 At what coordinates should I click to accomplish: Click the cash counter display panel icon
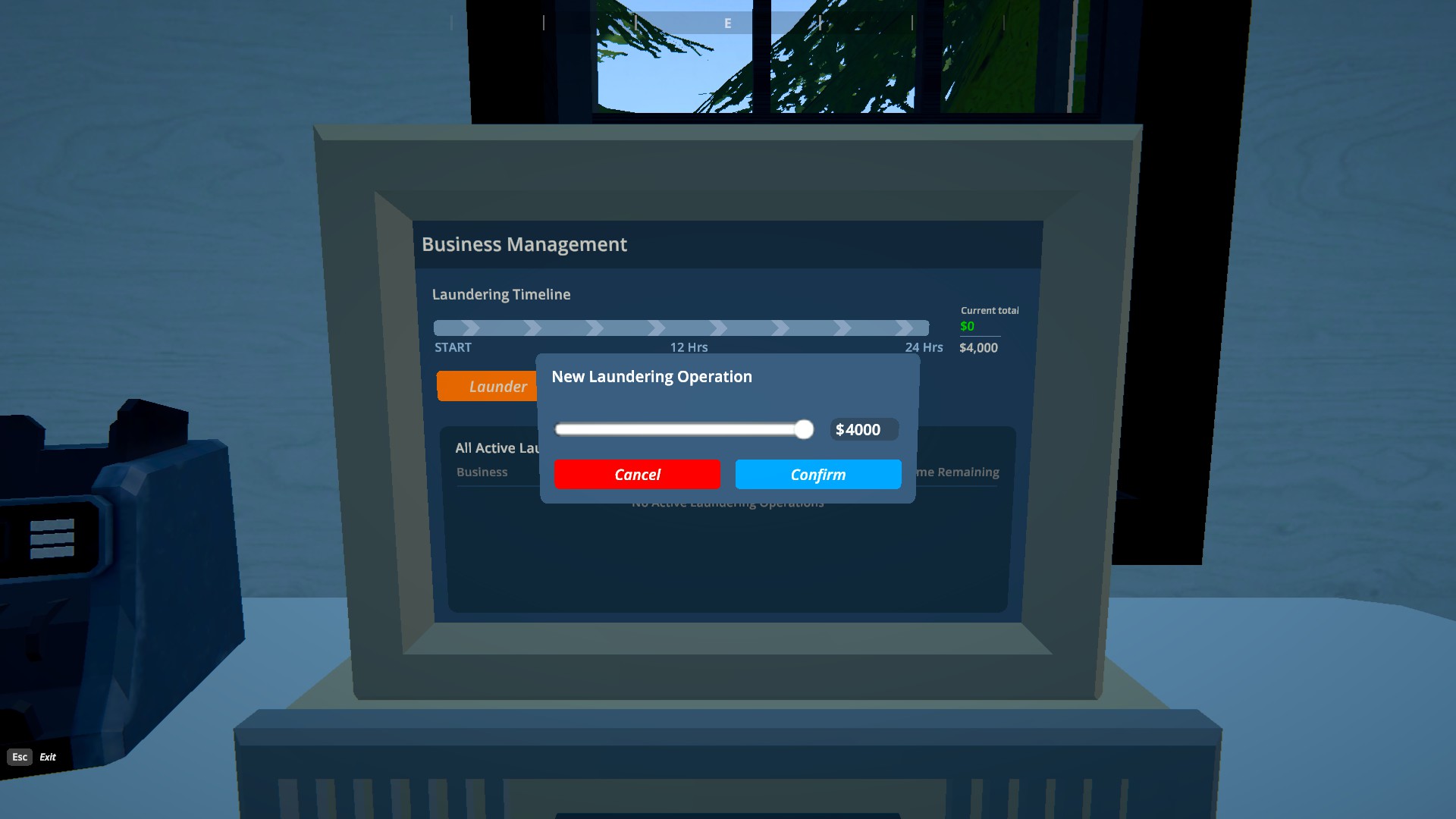[x=52, y=538]
